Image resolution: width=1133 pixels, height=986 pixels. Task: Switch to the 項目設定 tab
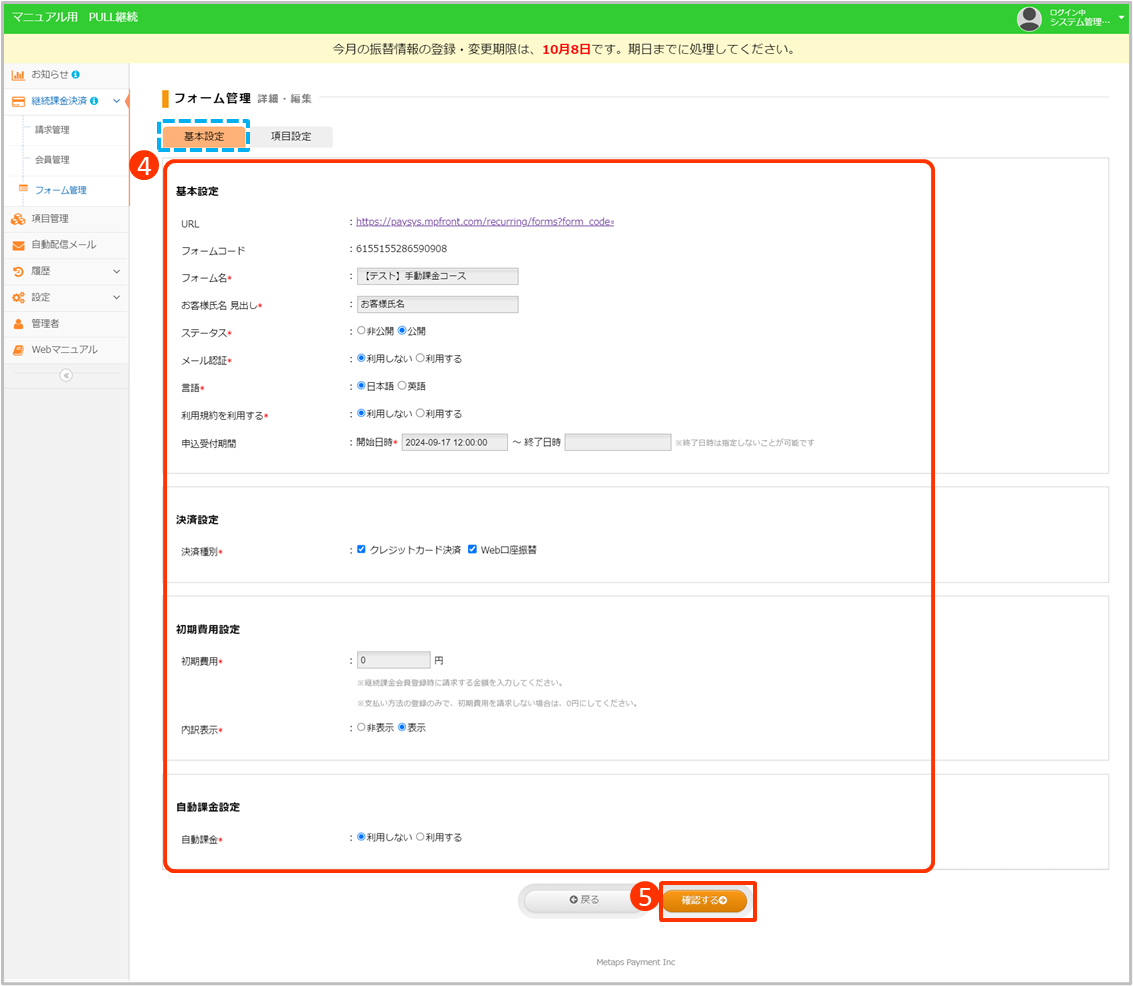[290, 137]
